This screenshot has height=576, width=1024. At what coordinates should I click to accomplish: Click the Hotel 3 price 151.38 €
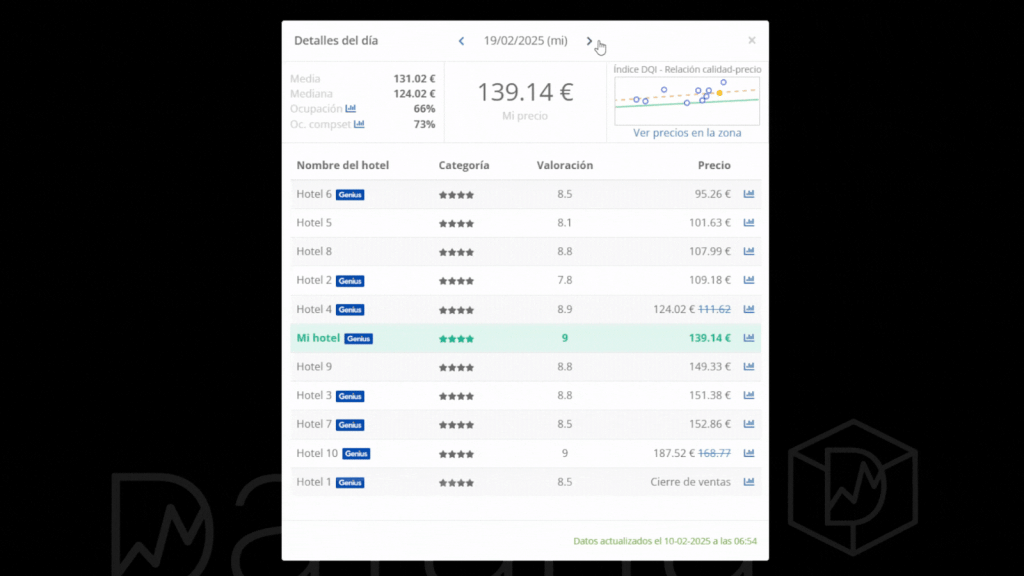(710, 395)
